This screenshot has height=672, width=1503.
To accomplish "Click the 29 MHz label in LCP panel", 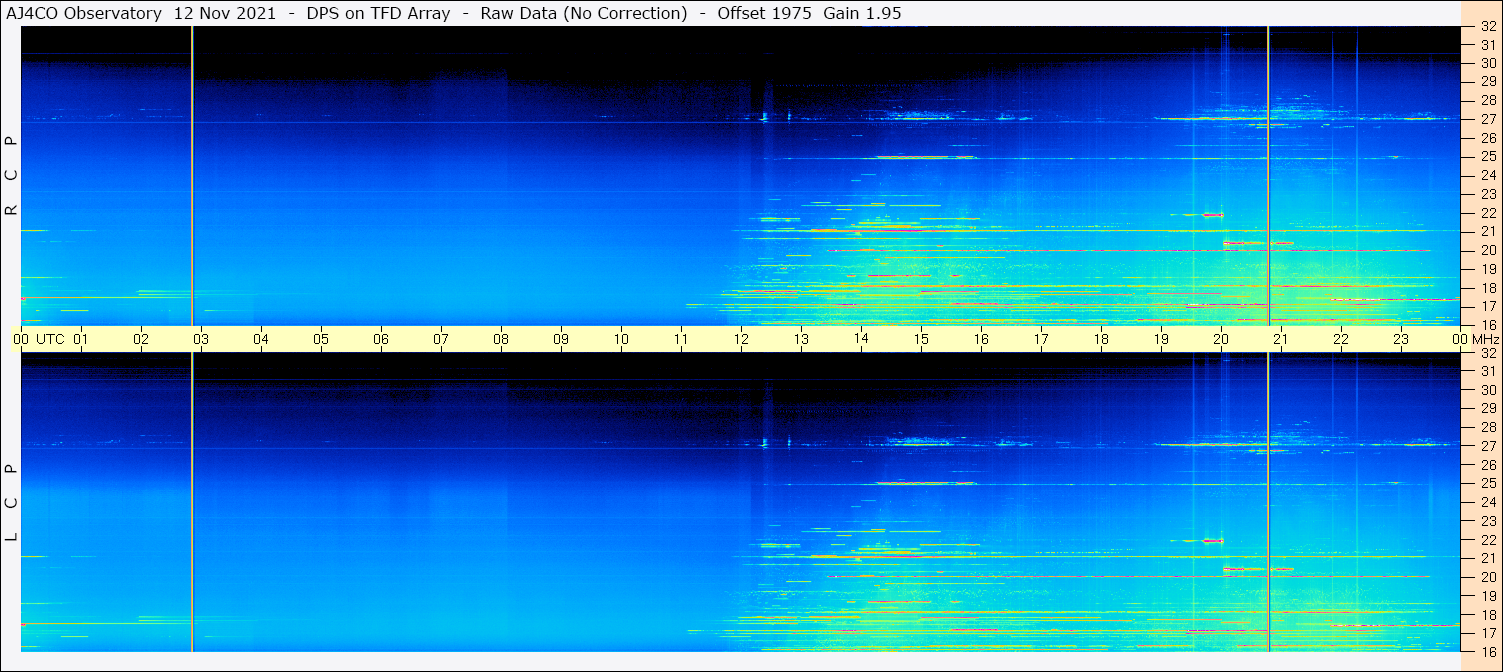I will click(1488, 408).
